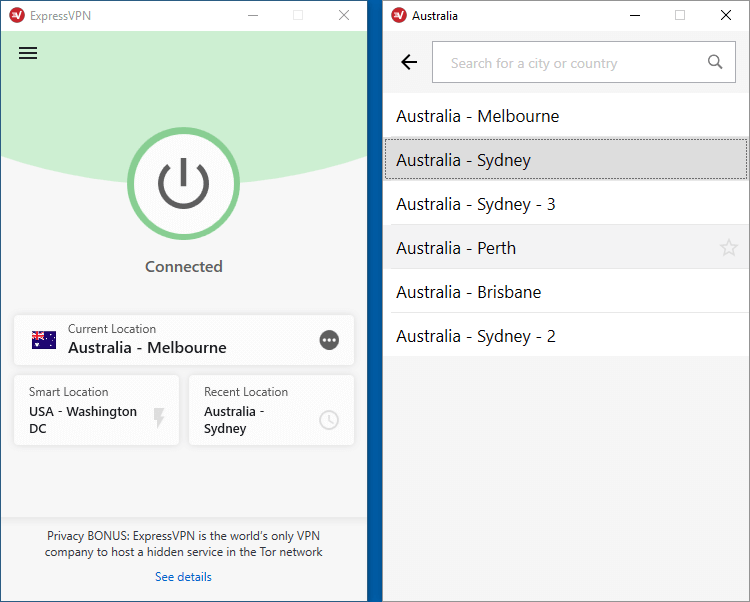This screenshot has height=602, width=750.
Task: Click the Privacy BONUS Tor network message
Action: 184,544
